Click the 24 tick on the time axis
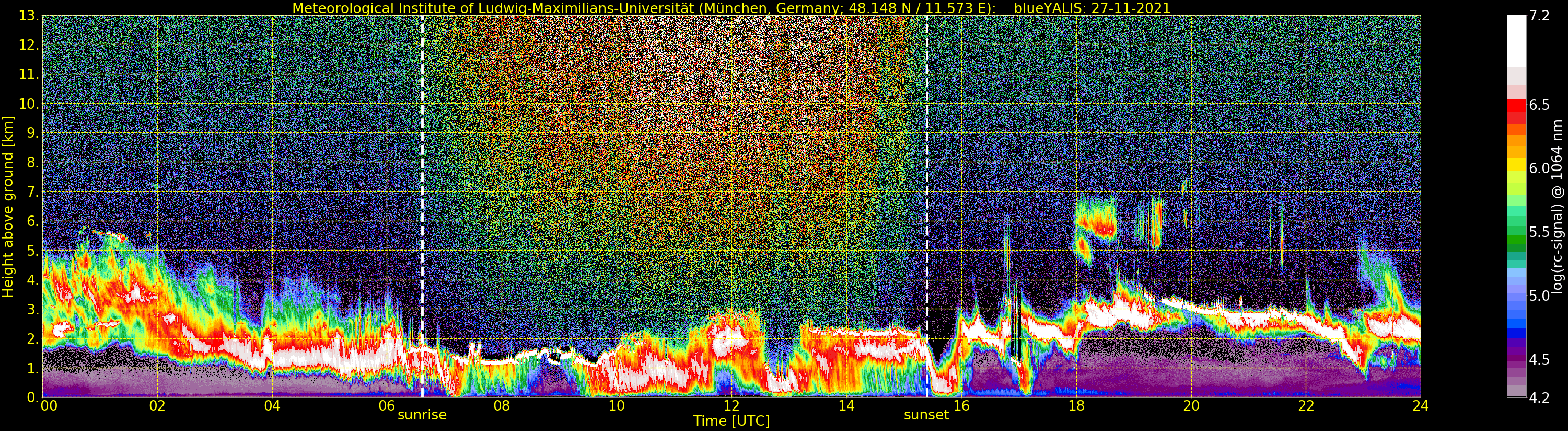The width and height of the screenshot is (1568, 431). click(x=1420, y=406)
